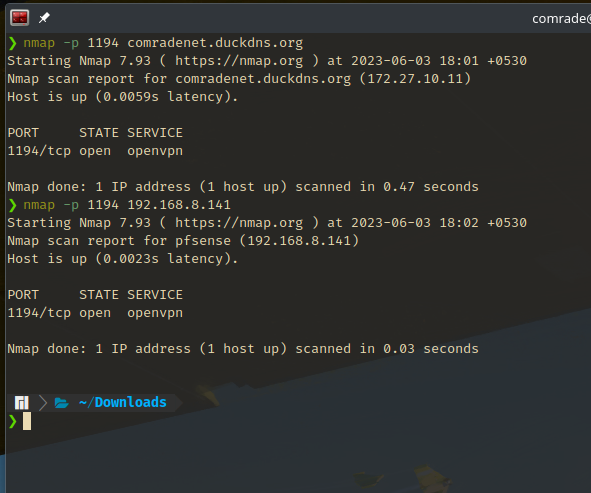Image resolution: width=591 pixels, height=493 pixels.
Task: Click the comrade window title text
Action: click(561, 18)
